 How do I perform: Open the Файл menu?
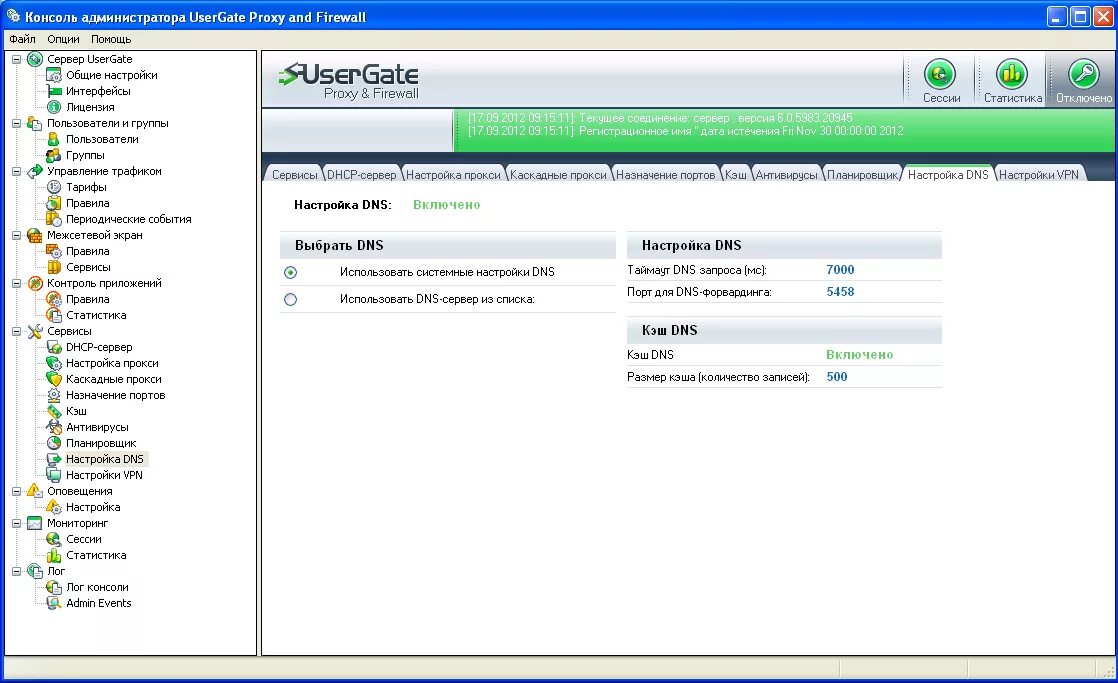tap(22, 39)
